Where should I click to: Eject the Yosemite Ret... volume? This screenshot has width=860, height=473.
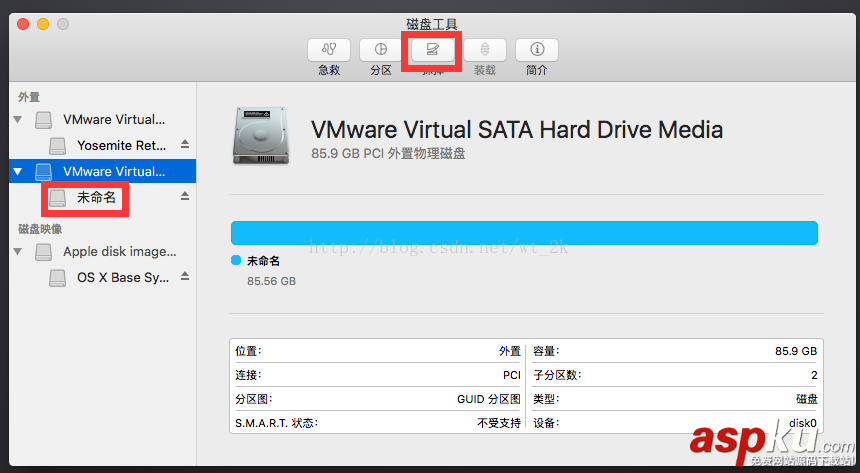coord(184,145)
